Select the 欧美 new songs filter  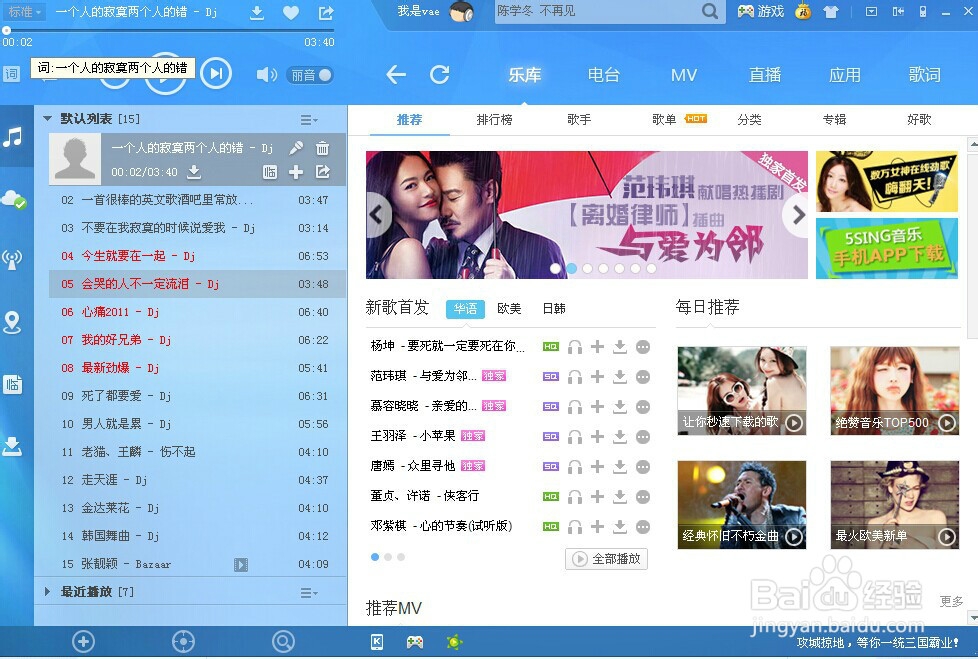tap(509, 309)
